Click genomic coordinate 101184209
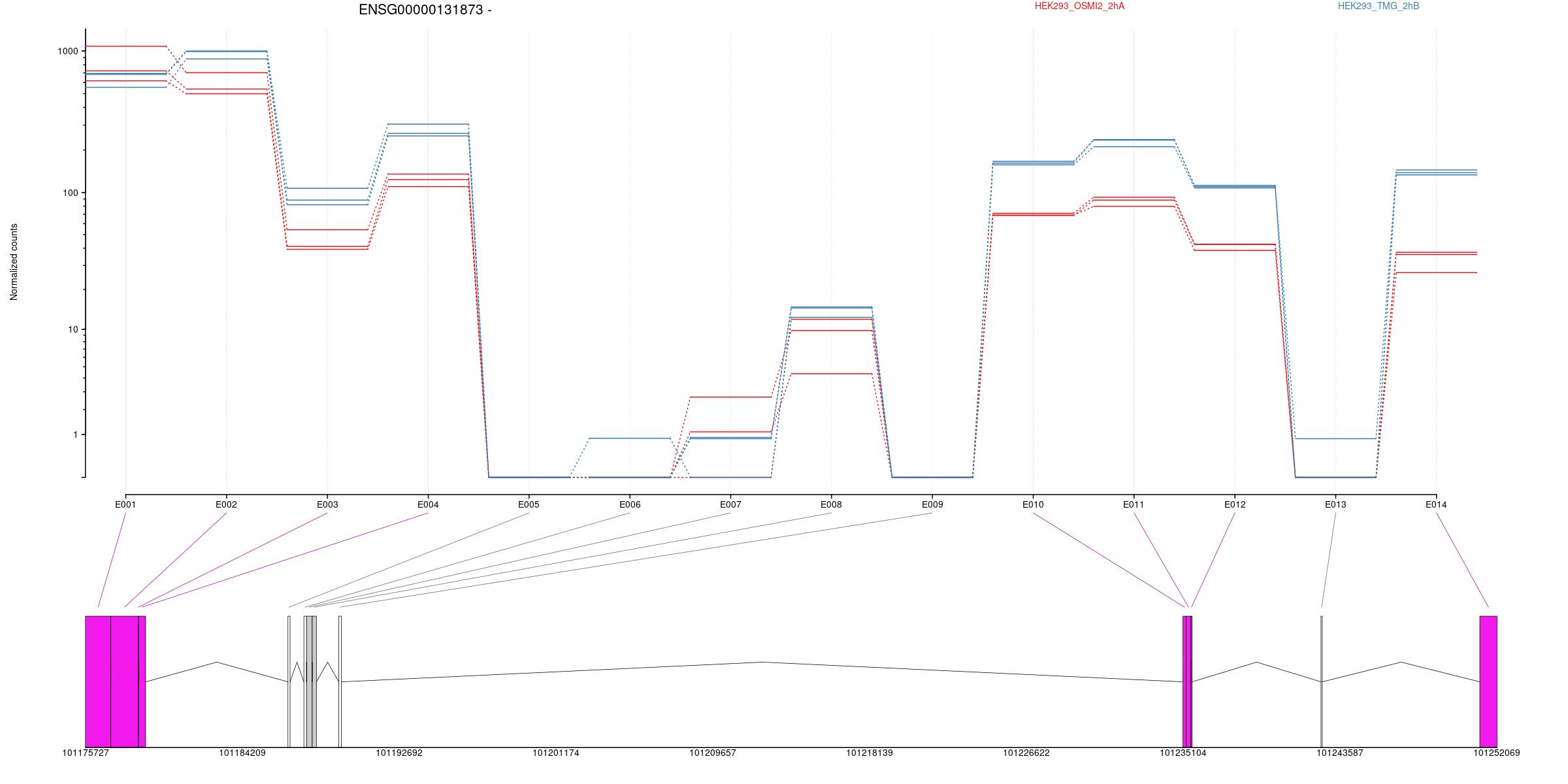Viewport: 1568px width, 784px height. click(242, 753)
